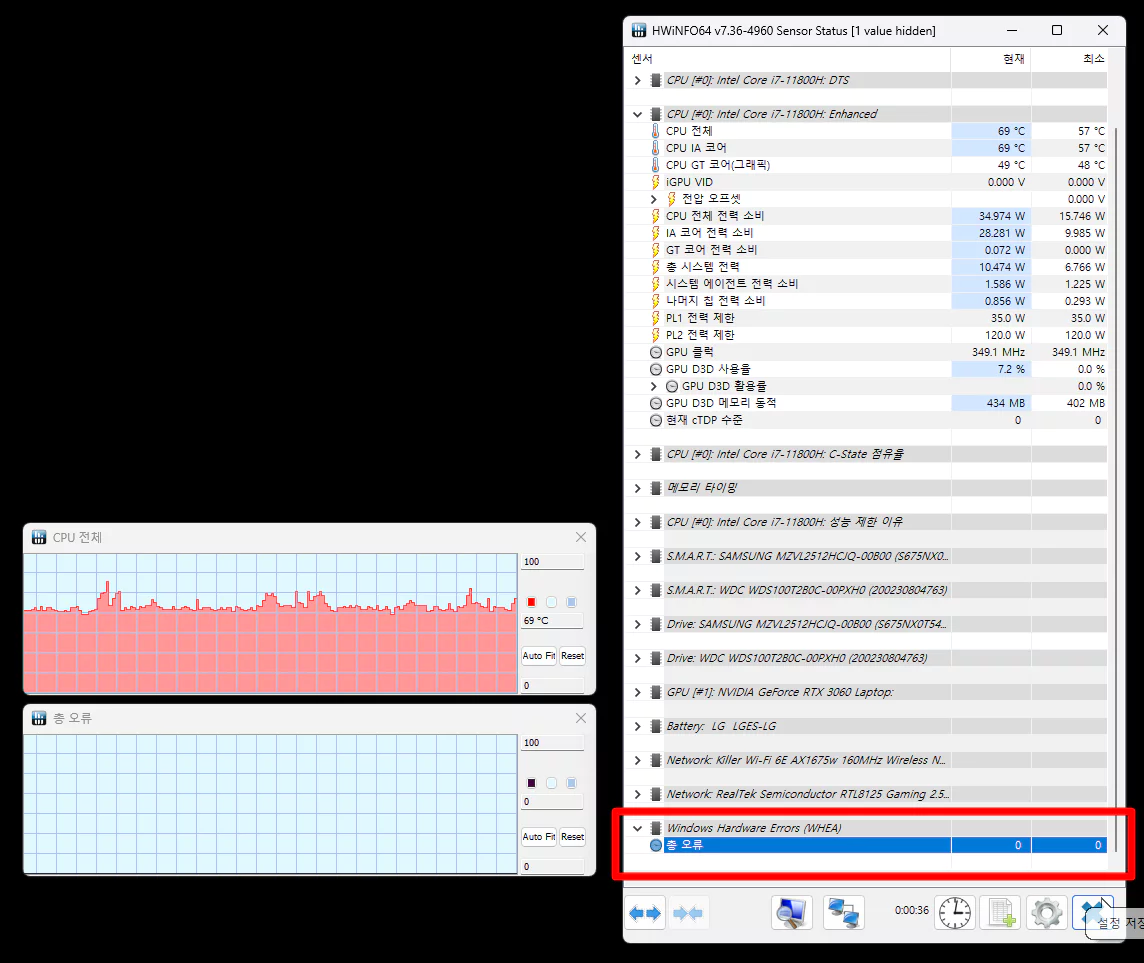This screenshot has height=963, width=1144.
Task: Click the lightning icon beside iGPU VID
Action: click(x=655, y=182)
